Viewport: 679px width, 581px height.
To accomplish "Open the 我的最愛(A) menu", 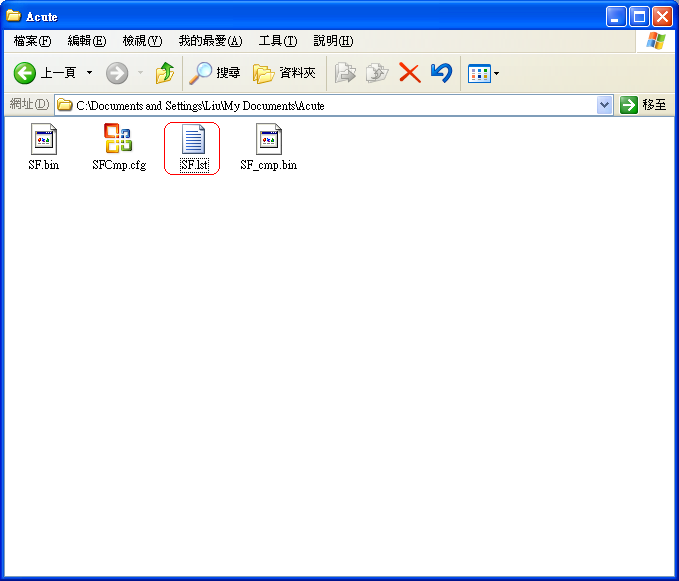I will (x=210, y=41).
